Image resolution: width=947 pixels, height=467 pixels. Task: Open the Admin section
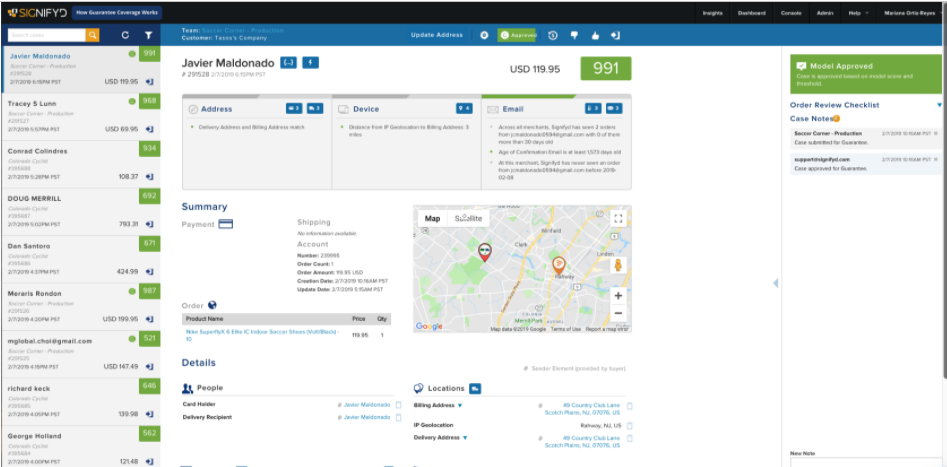tap(824, 13)
